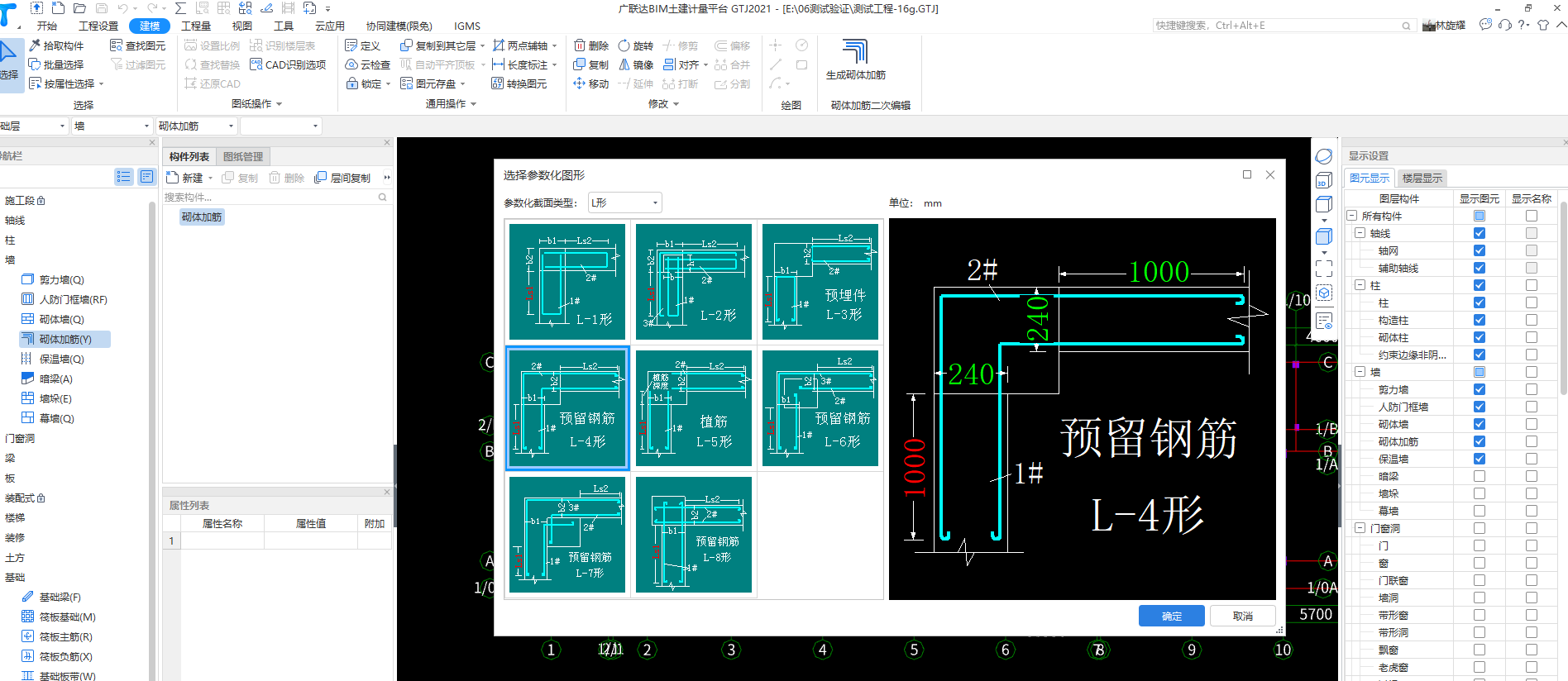Viewport: 1568px width, 681px height.
Task: Click the Σ summary calculation icon
Action: (x=180, y=8)
